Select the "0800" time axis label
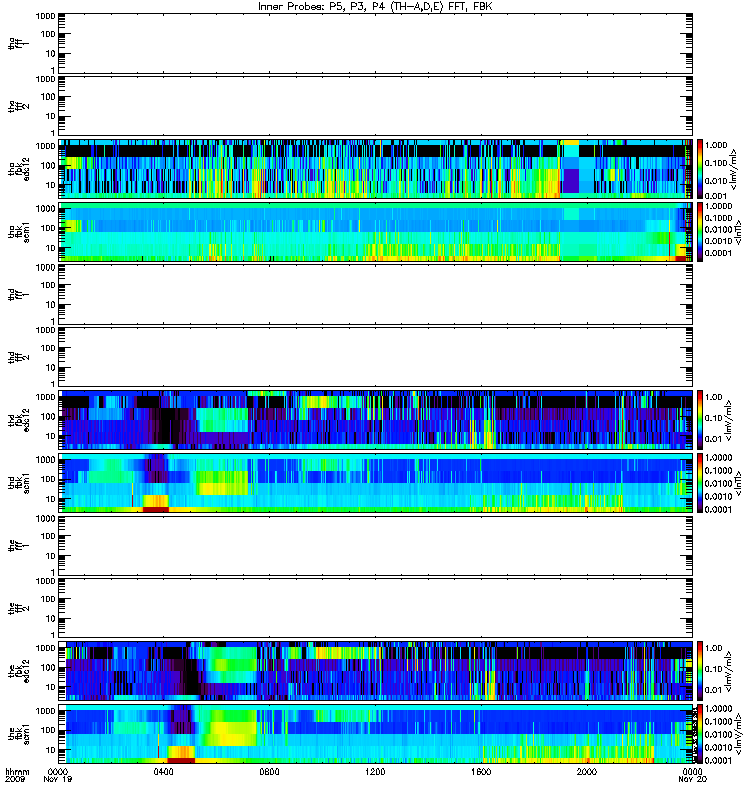 (x=269, y=771)
